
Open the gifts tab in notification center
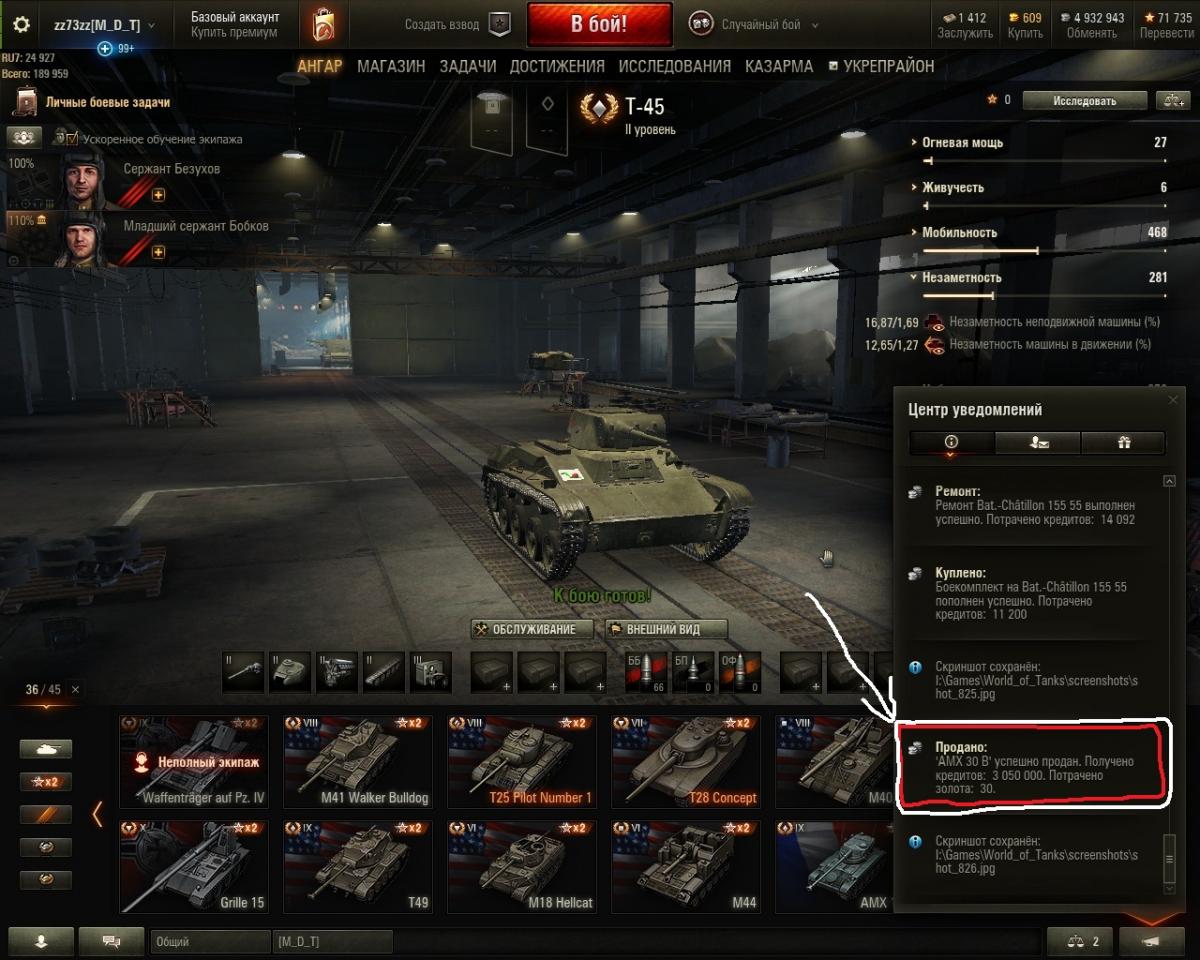coord(1122,442)
